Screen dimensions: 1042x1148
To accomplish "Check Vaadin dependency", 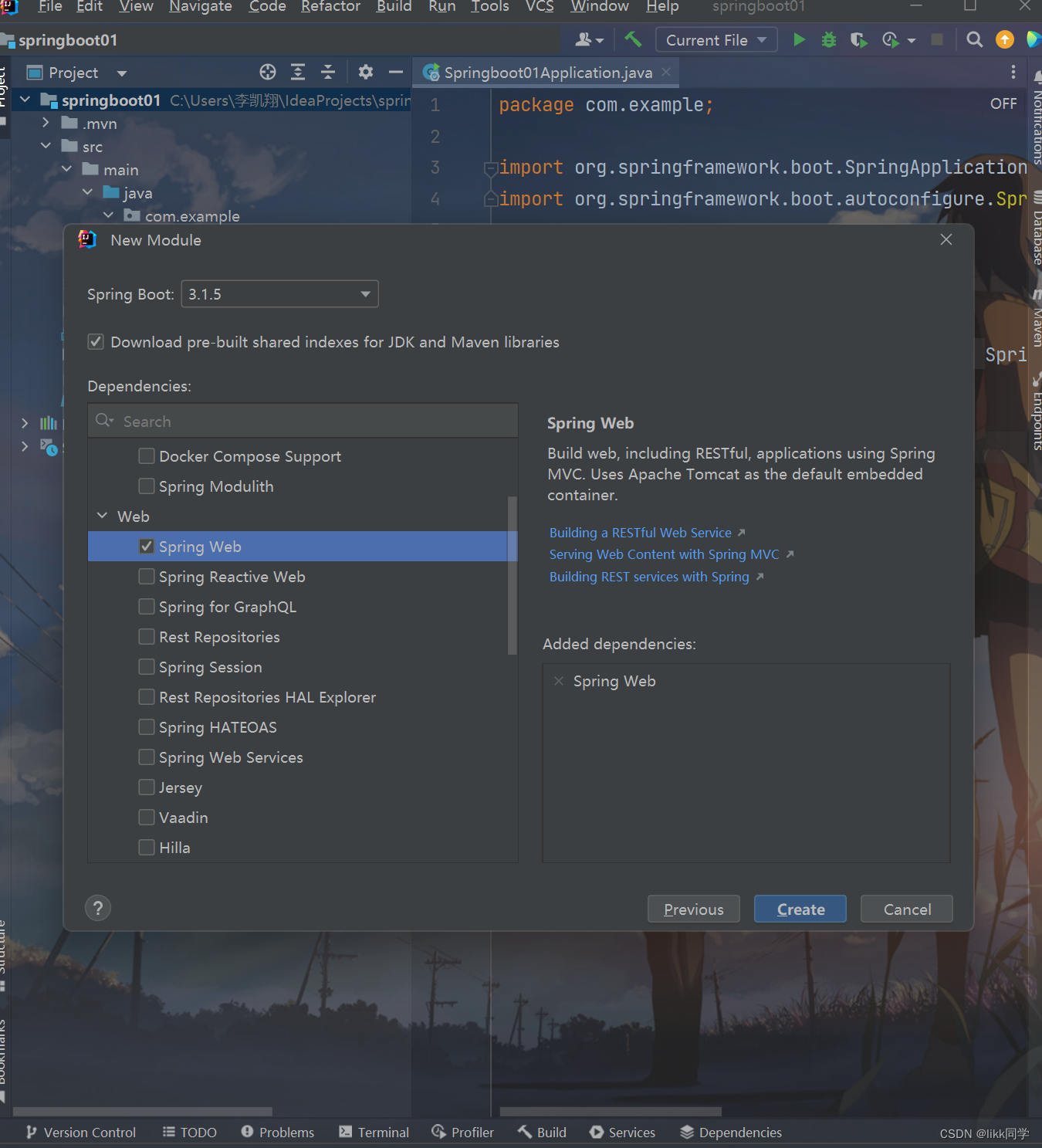I will click(x=147, y=818).
